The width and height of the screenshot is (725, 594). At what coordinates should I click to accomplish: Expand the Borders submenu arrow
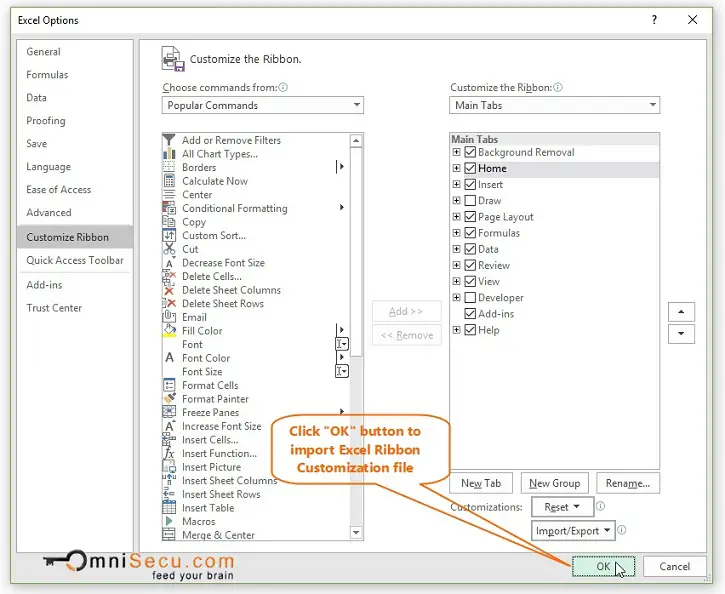point(341,167)
